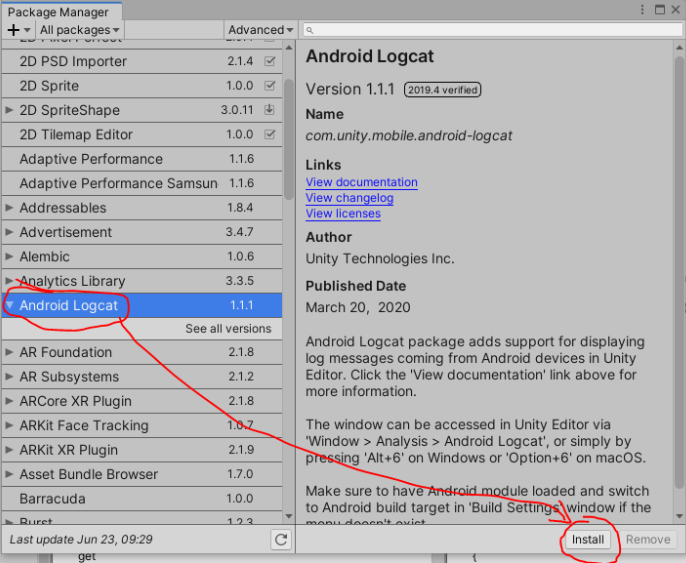The image size is (686, 563).
Task: Select the Addressables package row
Action: click(x=142, y=208)
